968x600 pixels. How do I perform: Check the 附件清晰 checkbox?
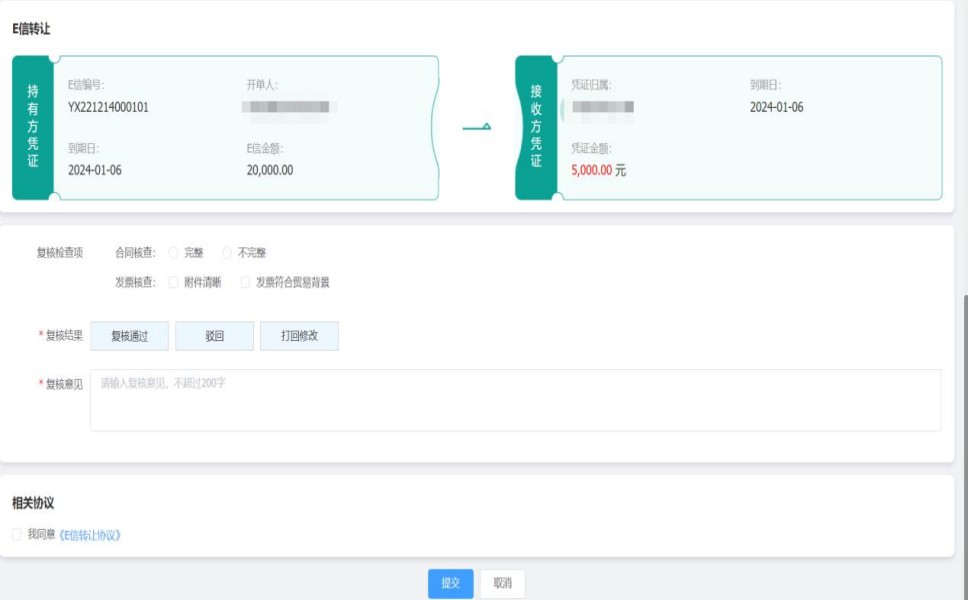[x=173, y=282]
